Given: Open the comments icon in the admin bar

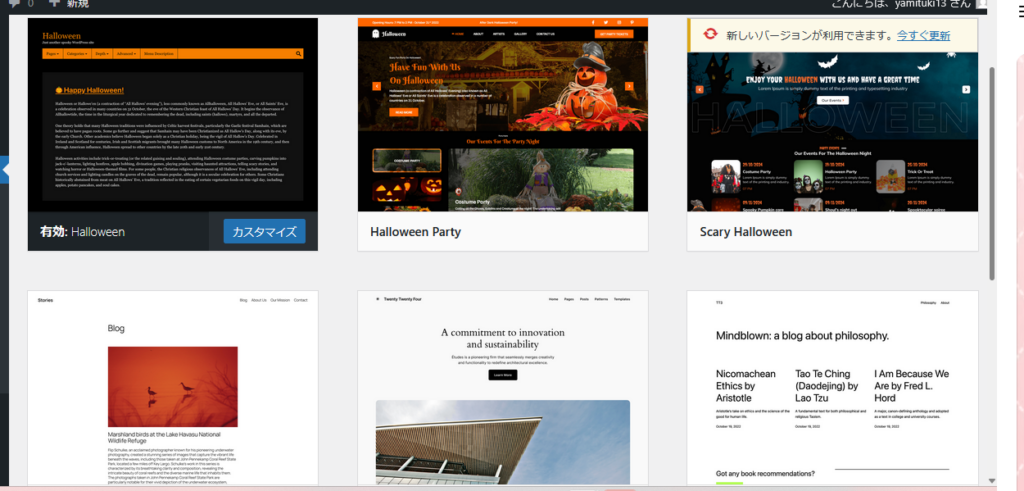Looking at the screenshot, I should [x=14, y=4].
